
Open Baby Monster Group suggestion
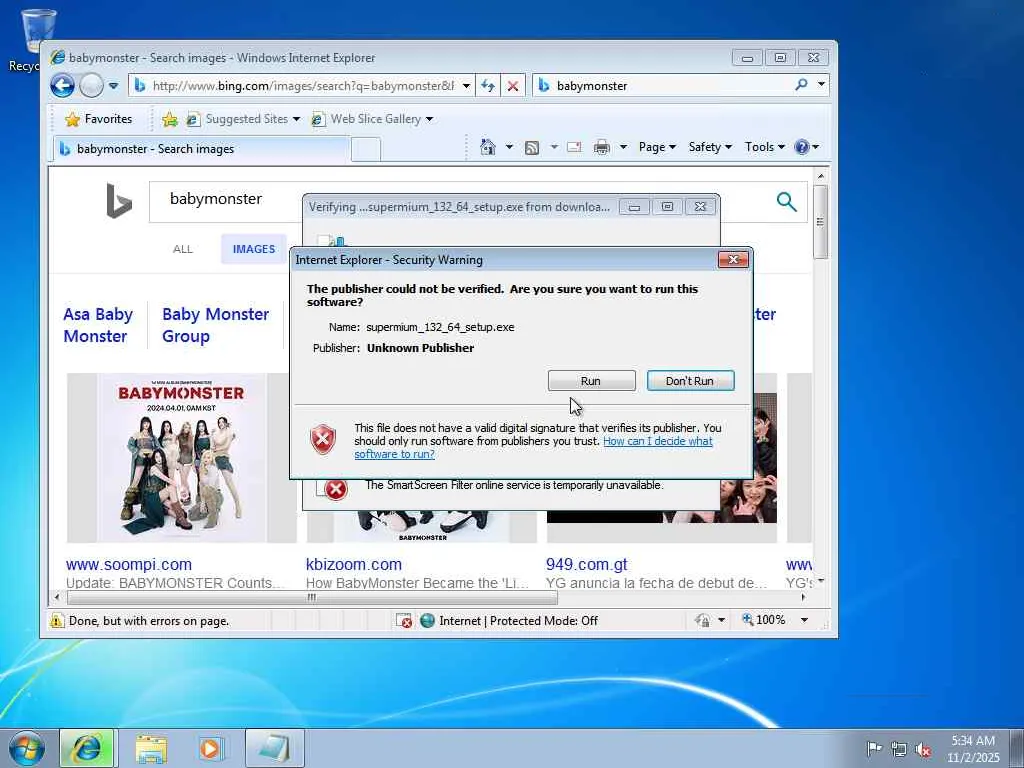click(x=215, y=325)
